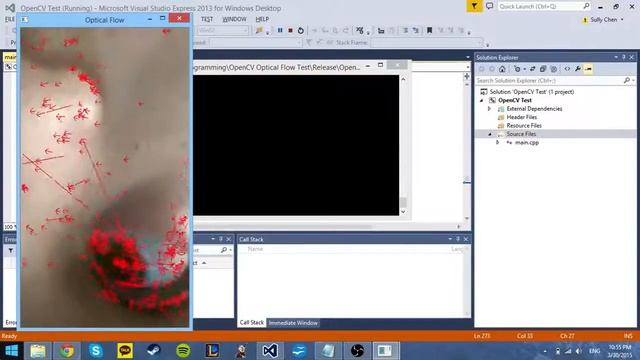640x360 pixels.
Task: Select Header Files folder
Action: point(521,117)
